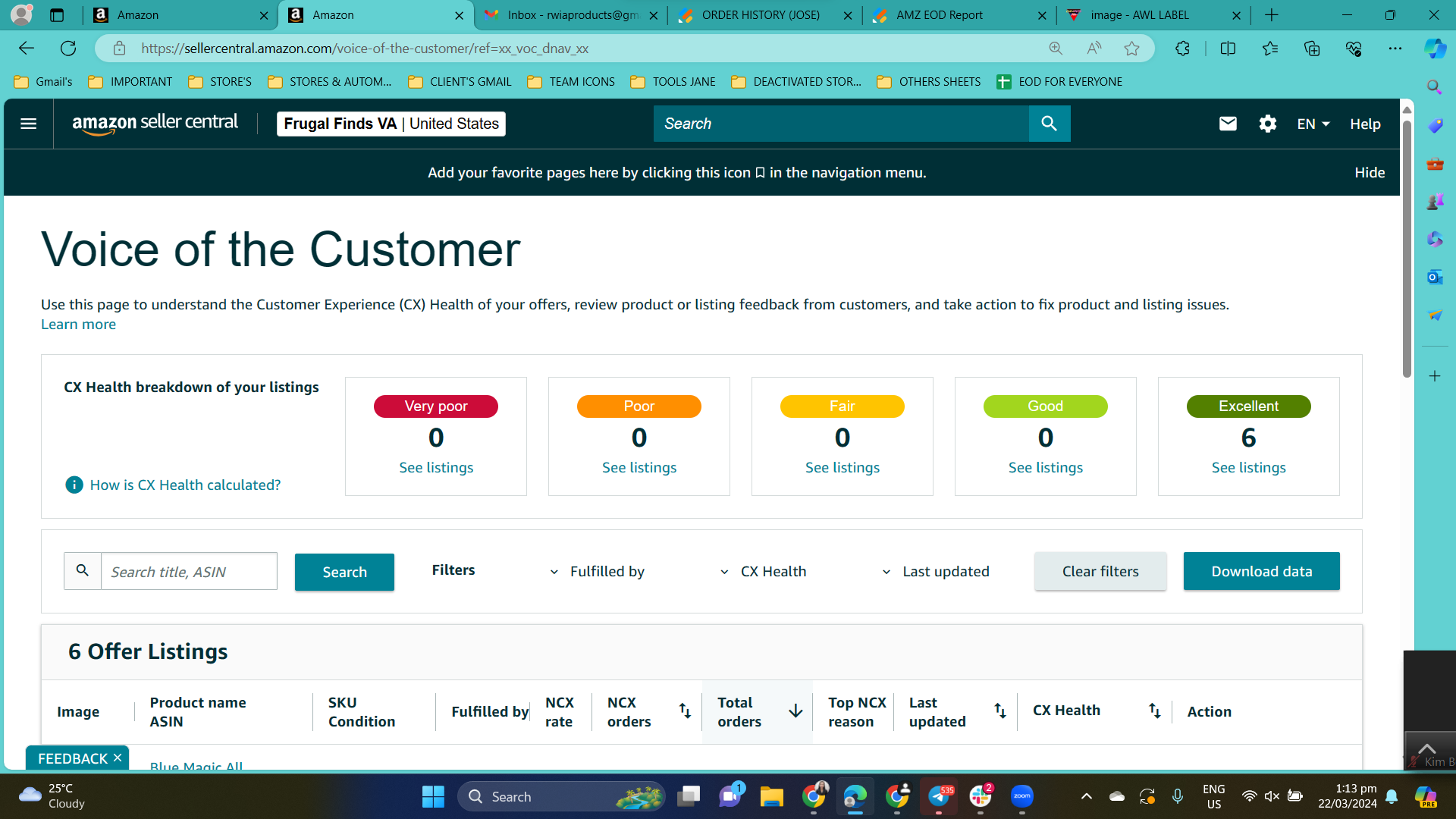Open buyer messages envelope icon
The width and height of the screenshot is (1456, 819).
point(1228,124)
